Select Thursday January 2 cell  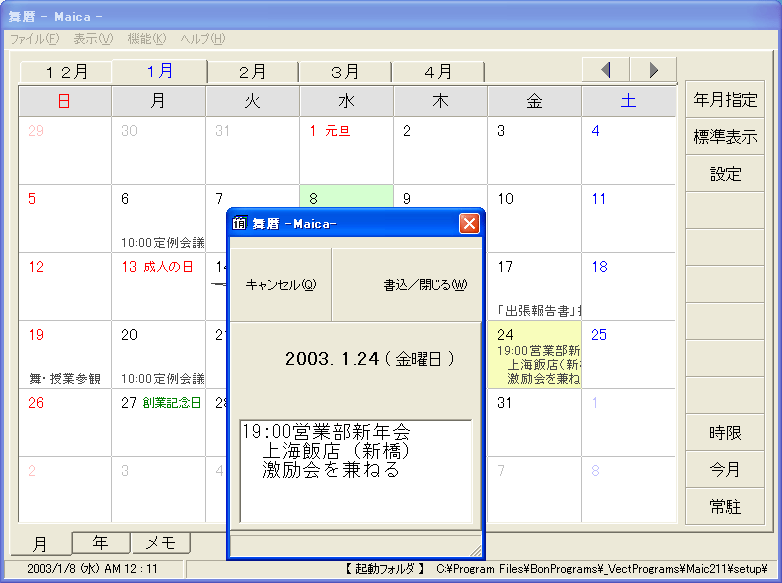click(440, 150)
